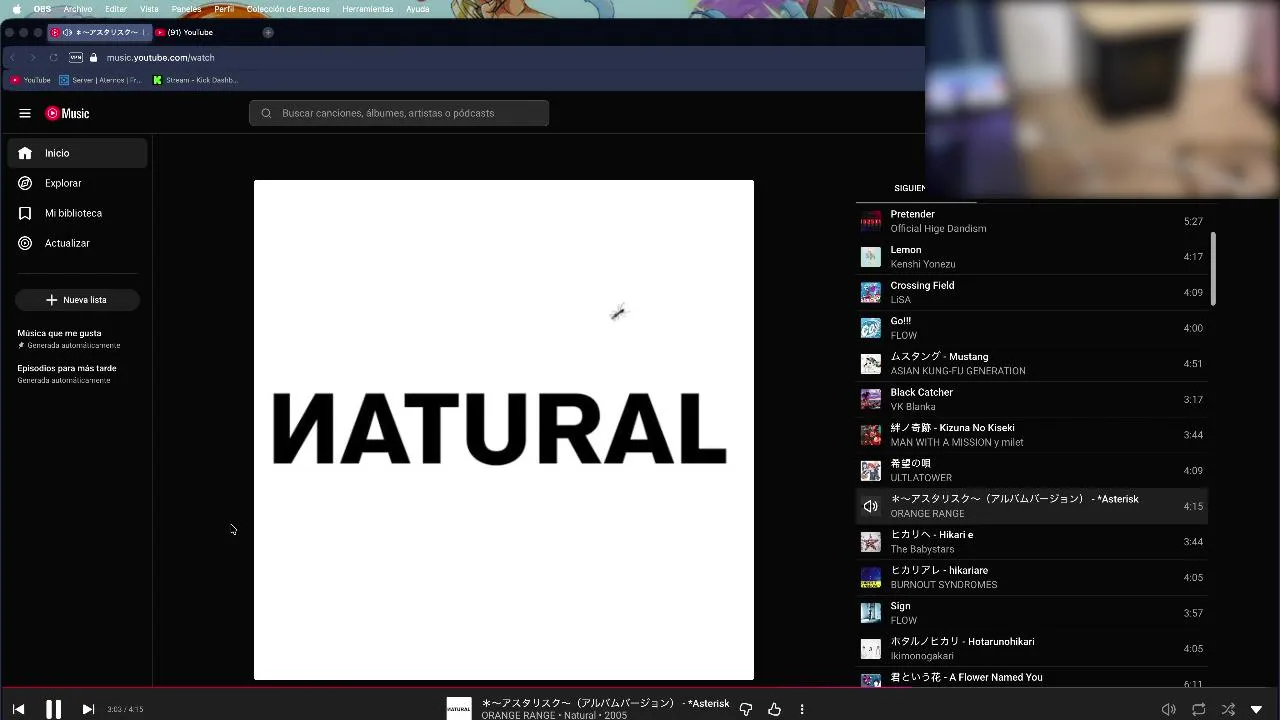Open the YouTube bookmark
1280x720 pixels.
31,80
